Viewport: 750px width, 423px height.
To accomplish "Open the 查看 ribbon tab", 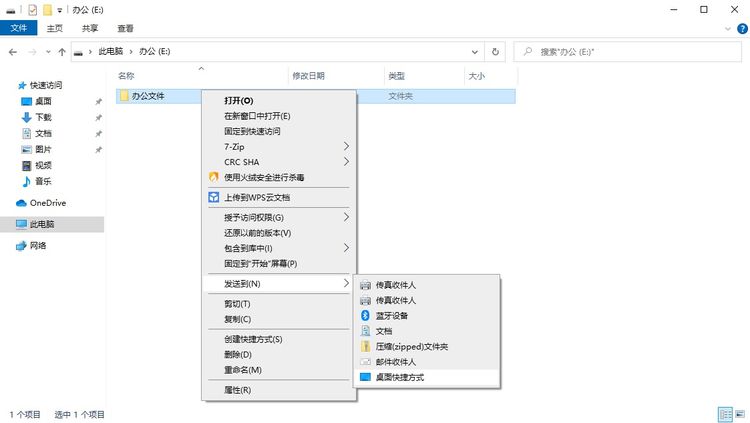I will pyautogui.click(x=125, y=29).
